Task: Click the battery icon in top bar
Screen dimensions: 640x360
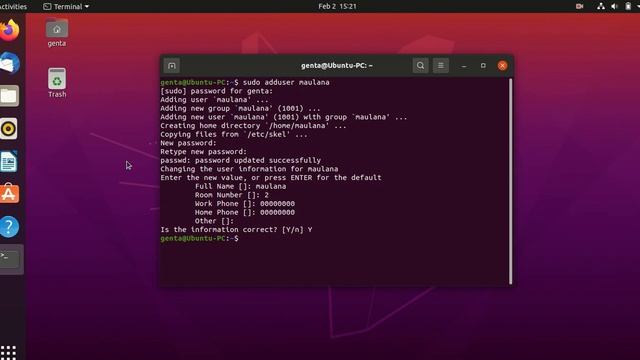Action: click(x=628, y=6)
